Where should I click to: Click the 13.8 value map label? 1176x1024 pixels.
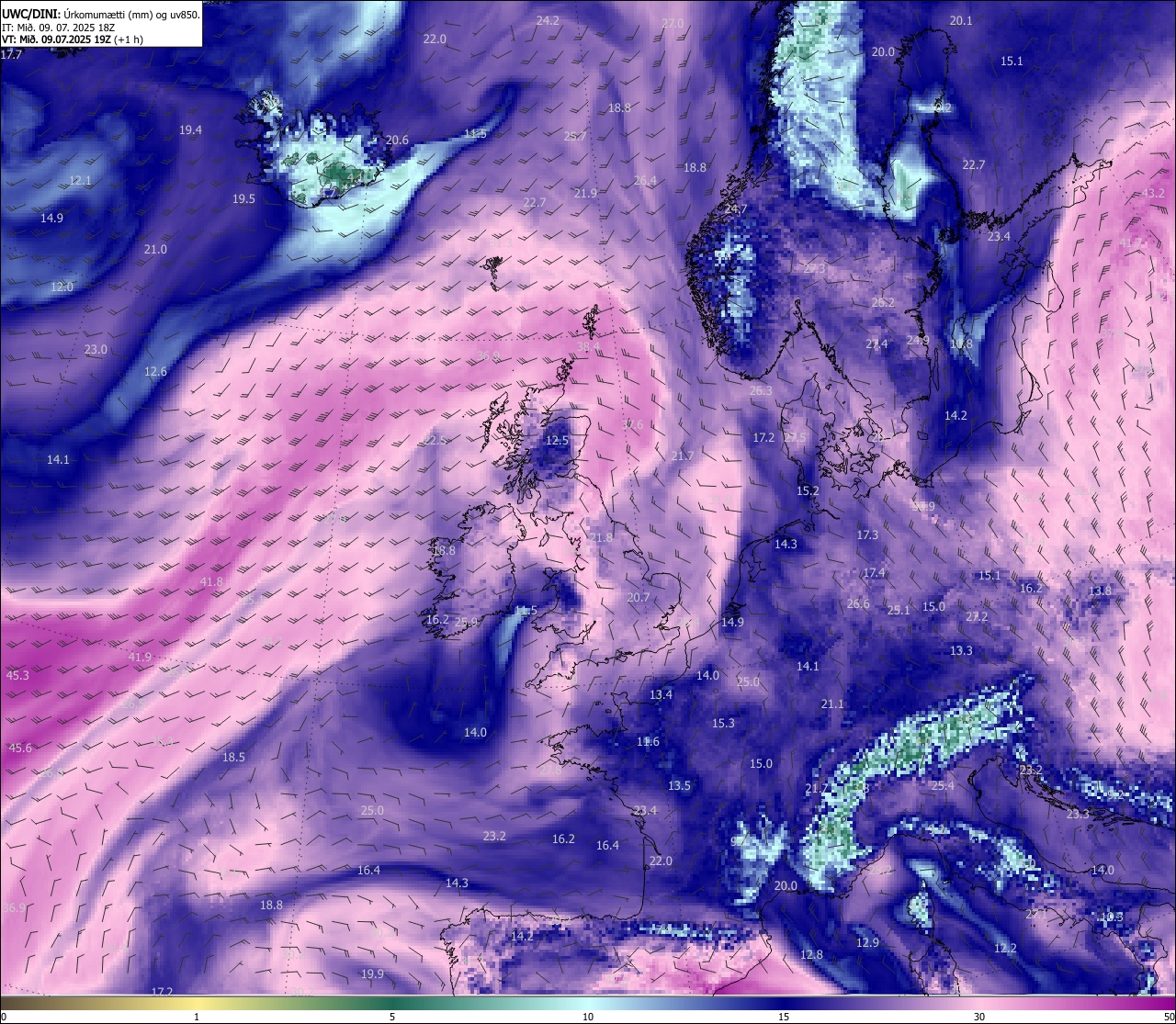point(1100,591)
